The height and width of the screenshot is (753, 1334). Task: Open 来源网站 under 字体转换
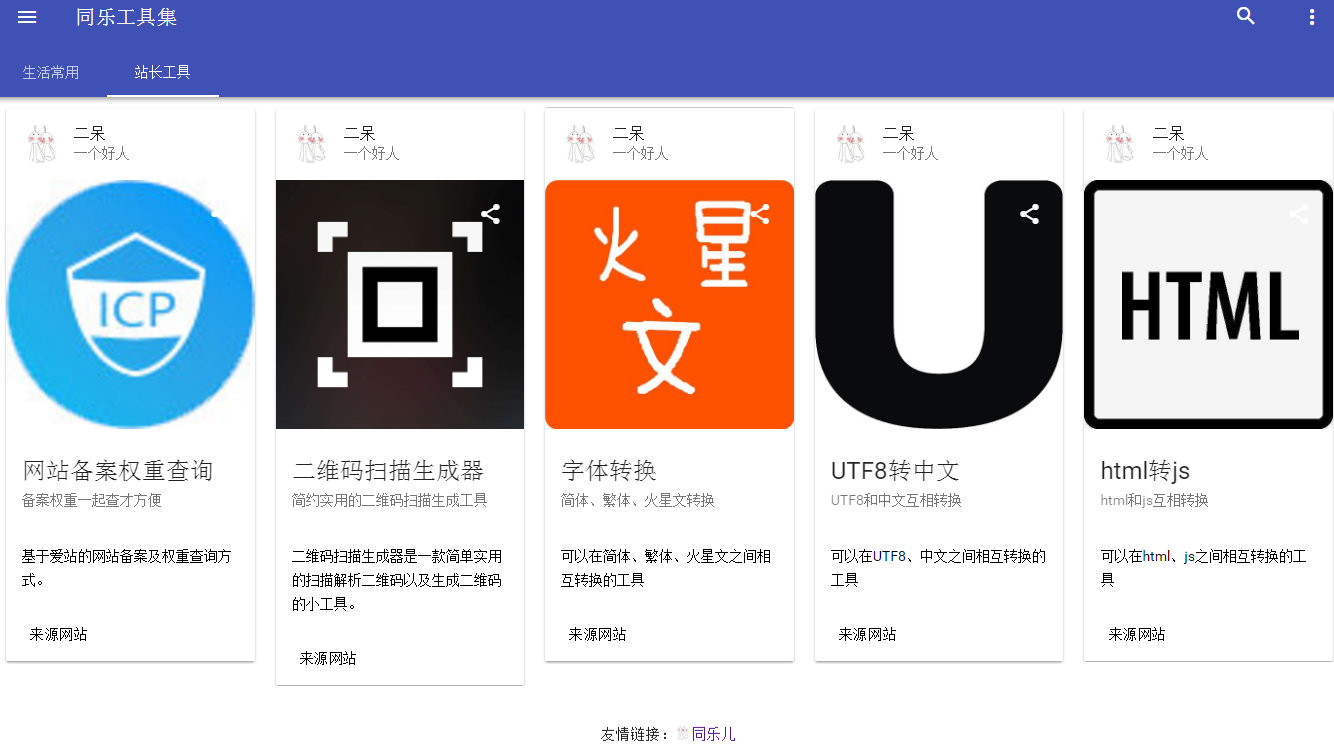(597, 634)
